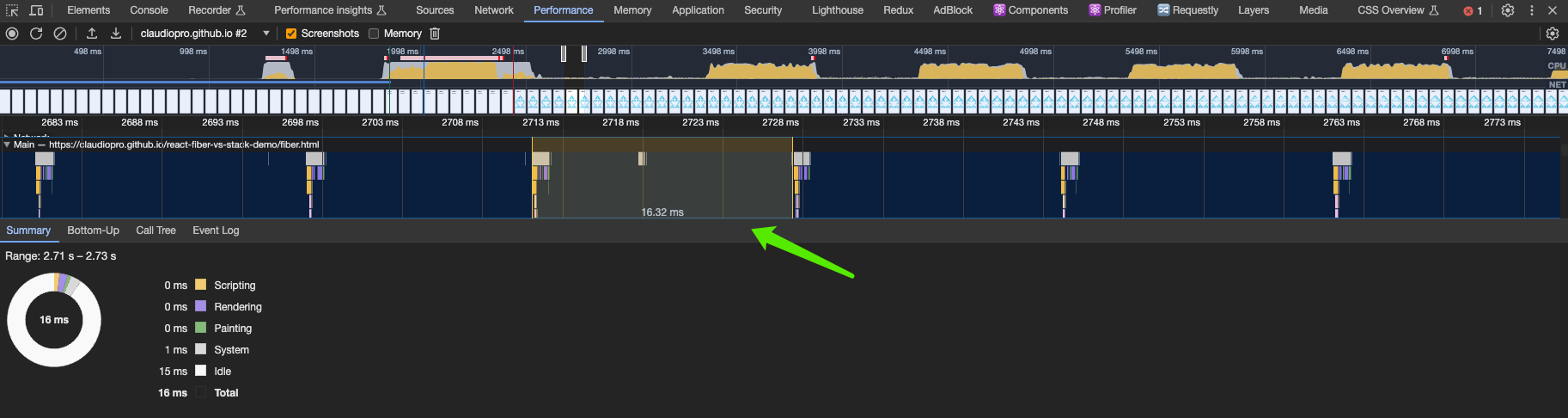This screenshot has height=418, width=1568.
Task: Click the 16.32 ms selection duration label
Action: coord(662,212)
